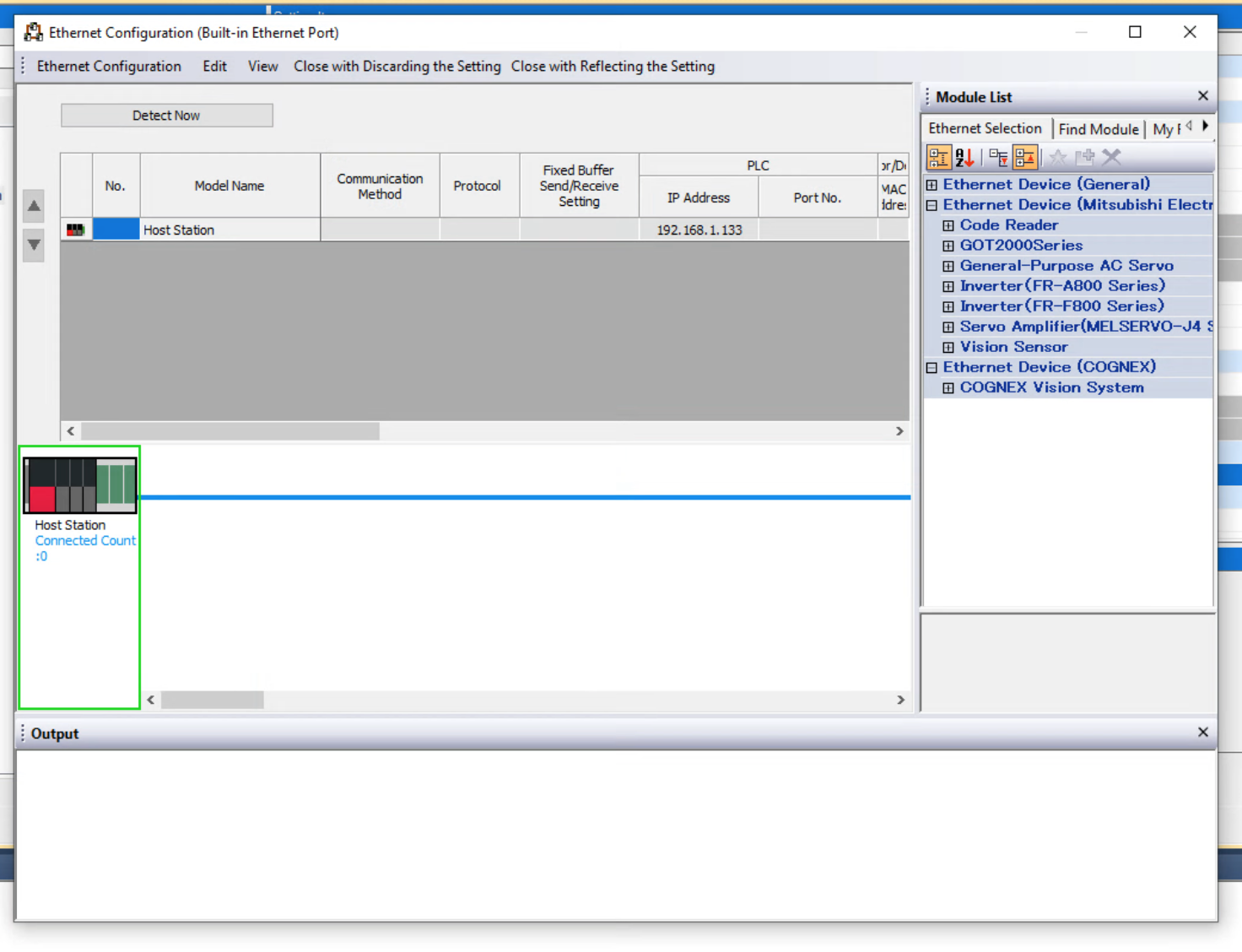The width and height of the screenshot is (1242, 952).
Task: Click the diagram scrollbar right arrow
Action: point(900,700)
